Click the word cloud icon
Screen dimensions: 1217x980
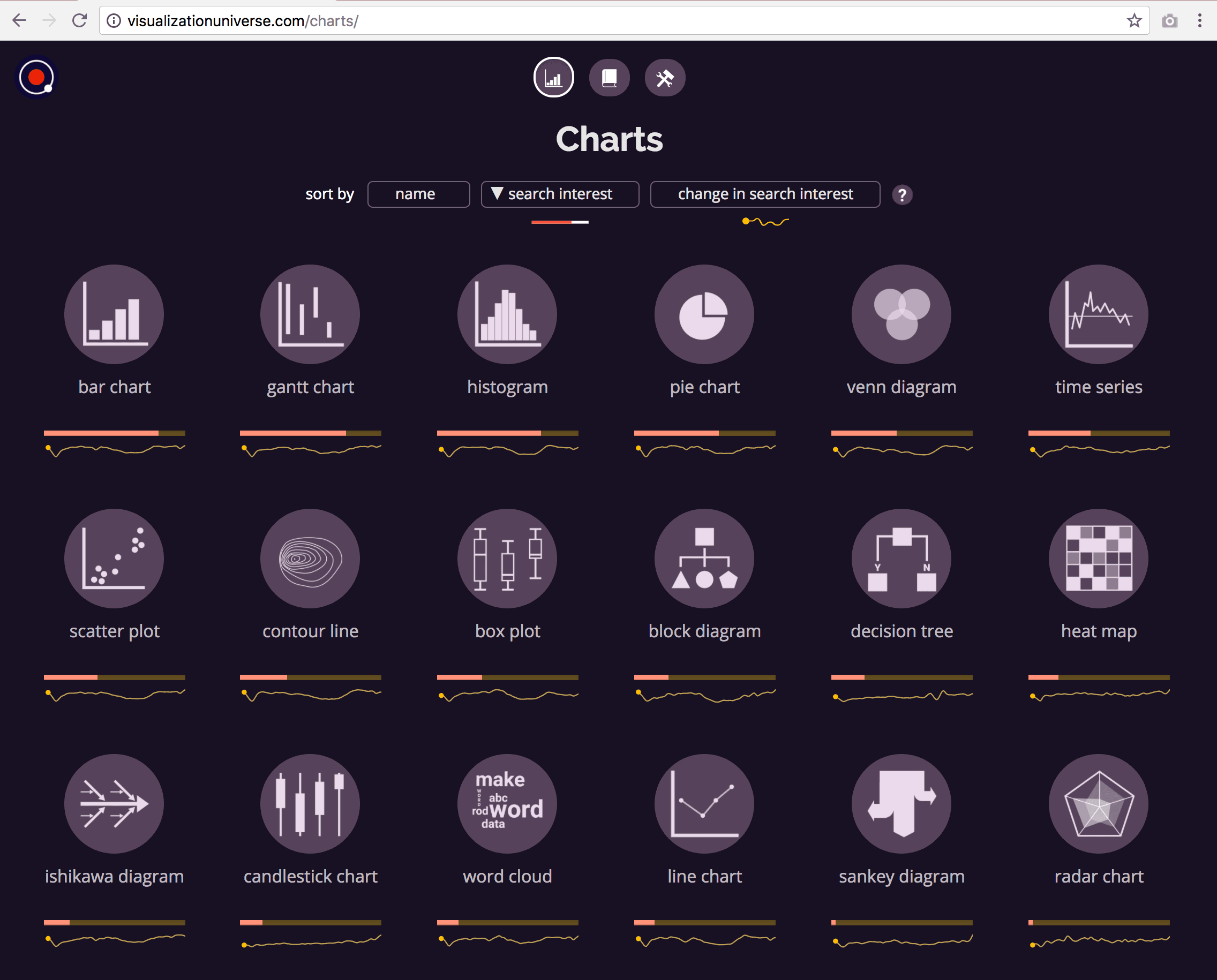click(x=507, y=803)
